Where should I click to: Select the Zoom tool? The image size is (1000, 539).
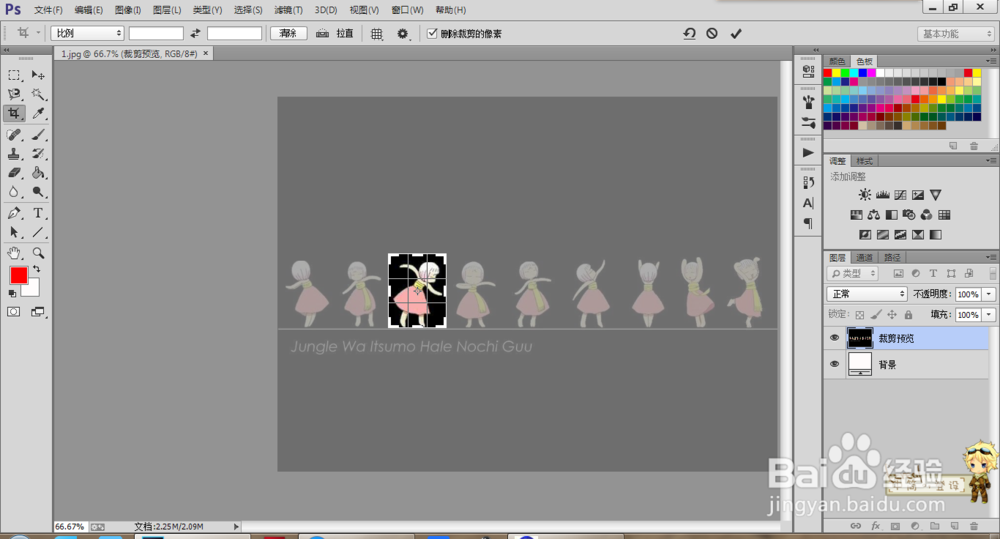point(38,253)
